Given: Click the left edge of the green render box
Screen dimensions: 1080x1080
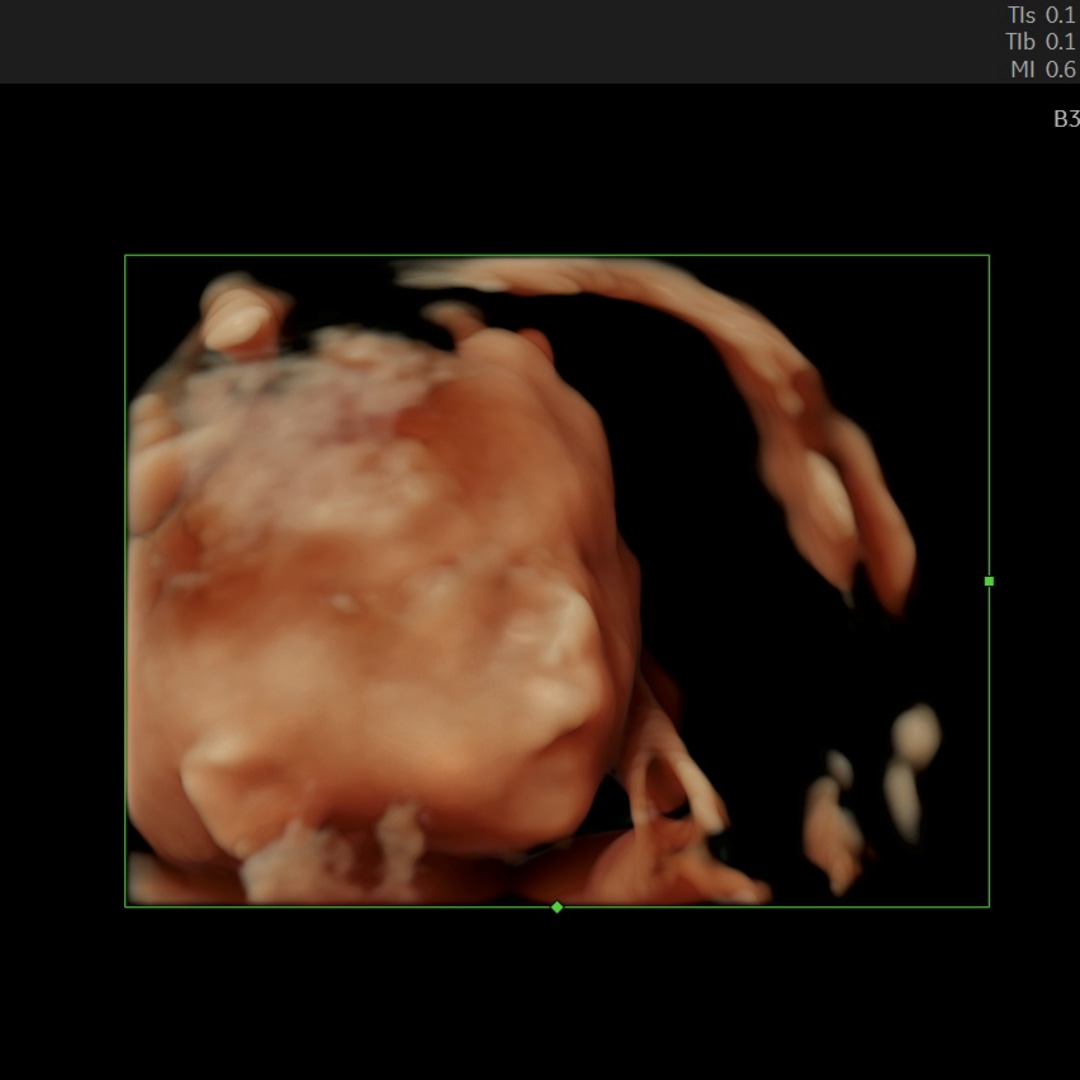Looking at the screenshot, I should point(125,580).
